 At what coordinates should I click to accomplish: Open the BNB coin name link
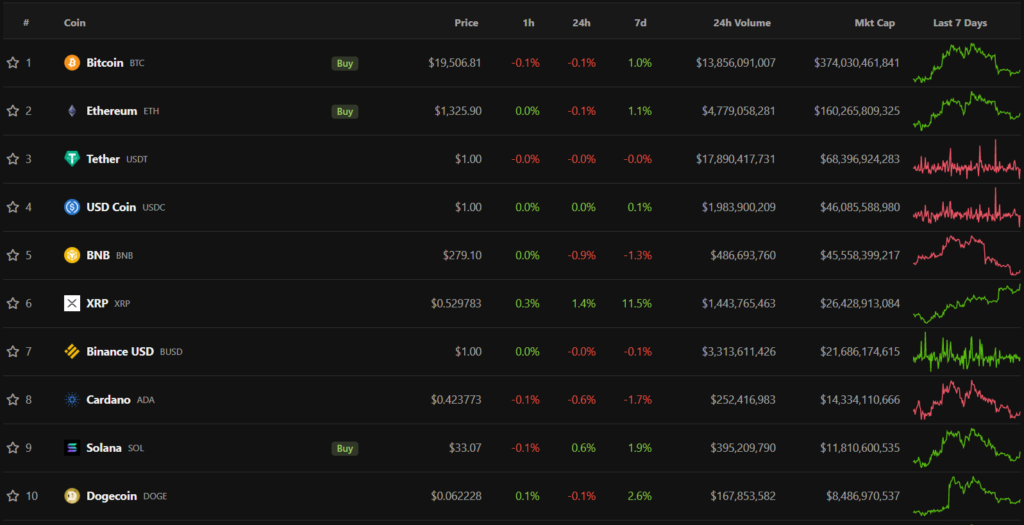(x=98, y=255)
